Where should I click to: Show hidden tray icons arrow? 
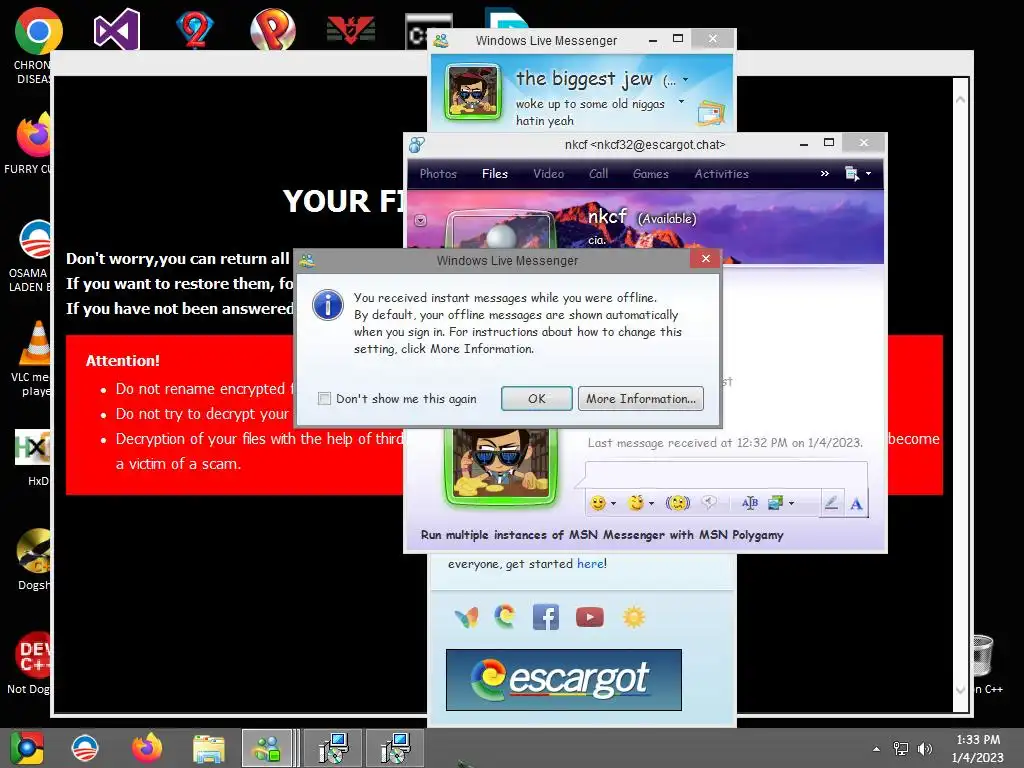[876, 749]
